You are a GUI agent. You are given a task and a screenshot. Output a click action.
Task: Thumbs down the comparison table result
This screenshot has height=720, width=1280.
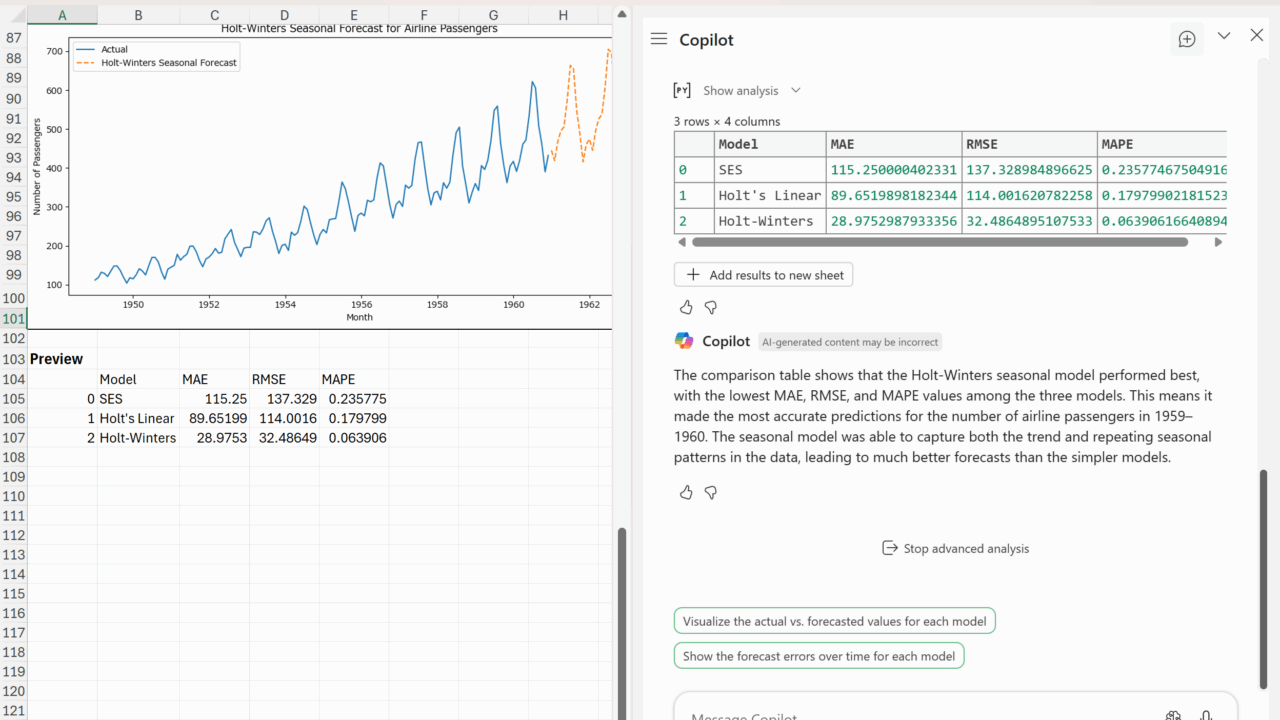(x=711, y=307)
